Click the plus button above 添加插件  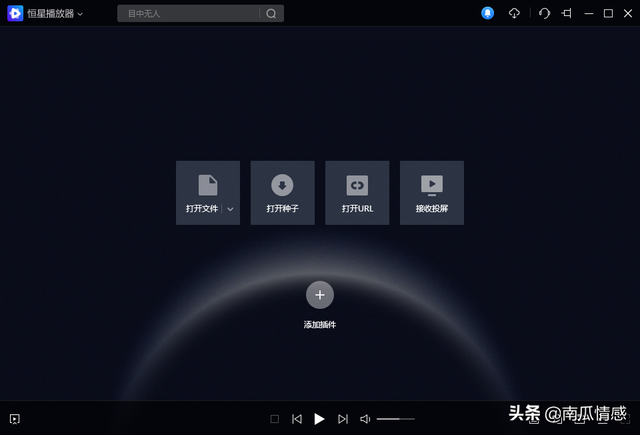point(320,295)
